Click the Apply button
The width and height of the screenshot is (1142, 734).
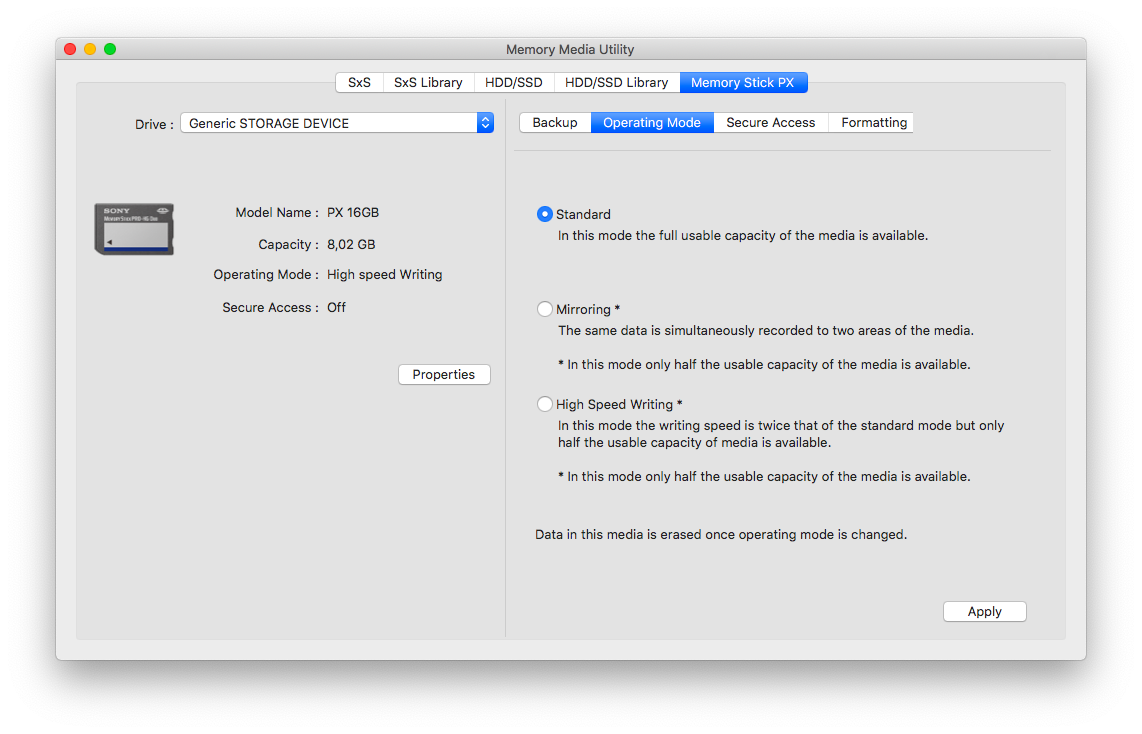(985, 612)
